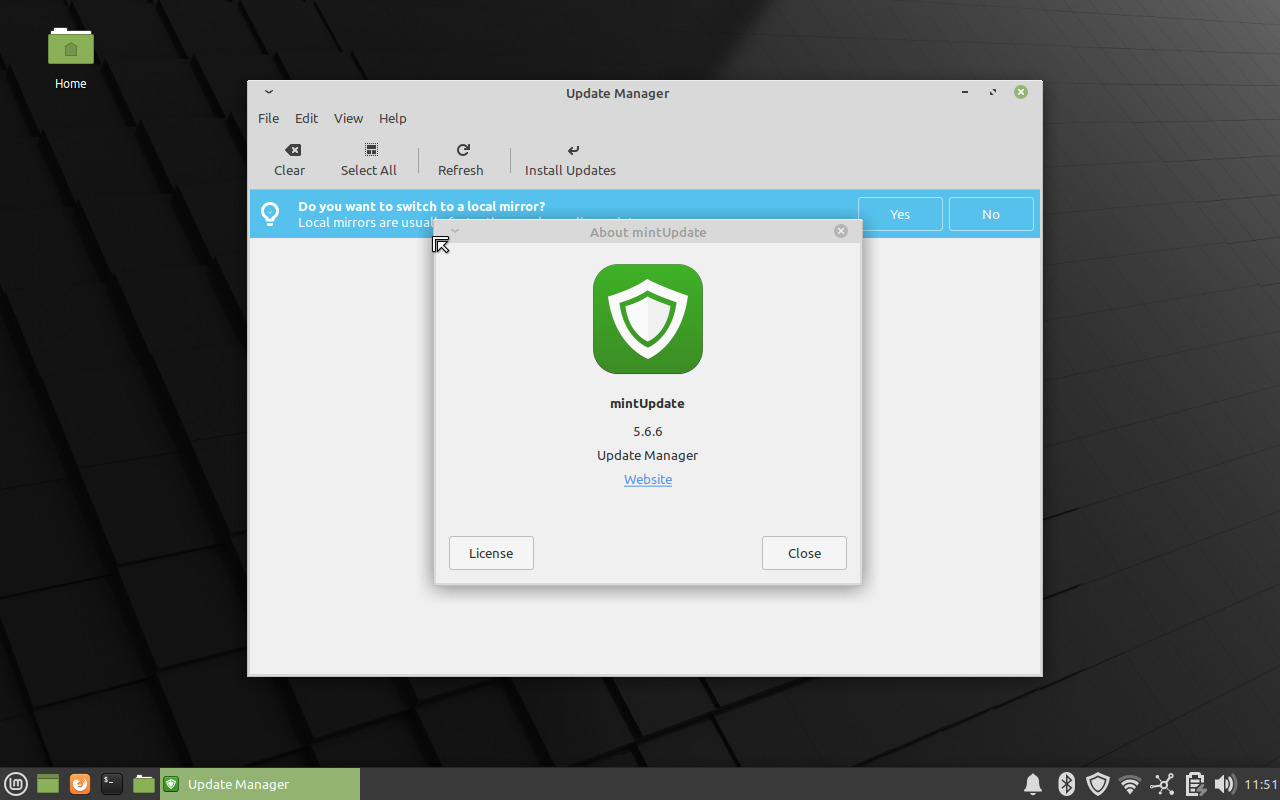
Task: Click the 11:51 clock in the panel
Action: (1261, 784)
